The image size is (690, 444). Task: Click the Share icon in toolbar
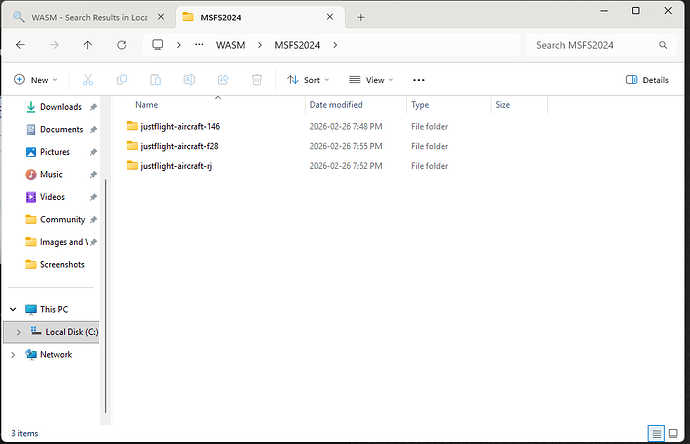(223, 80)
